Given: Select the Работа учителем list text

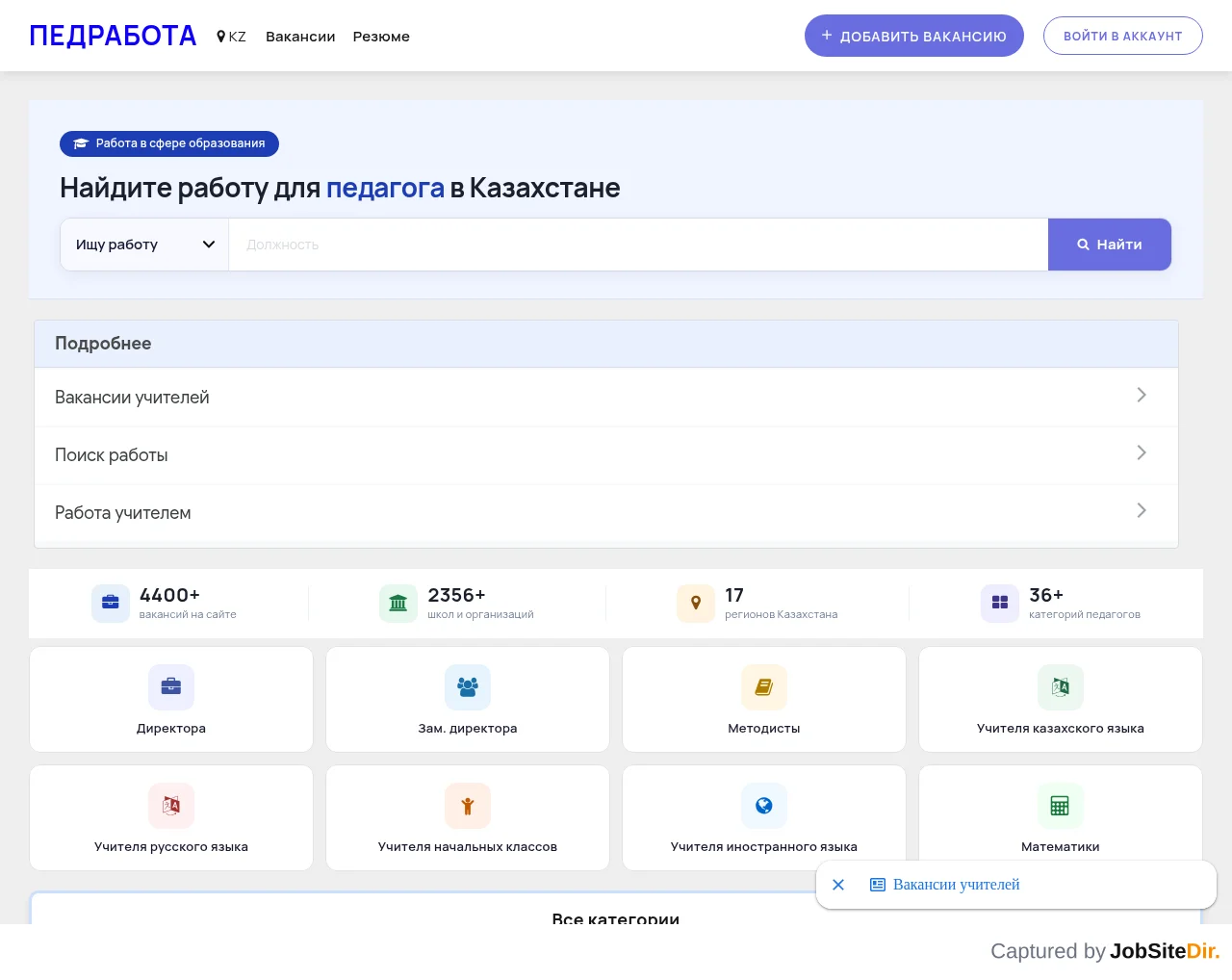Looking at the screenshot, I should 123,513.
